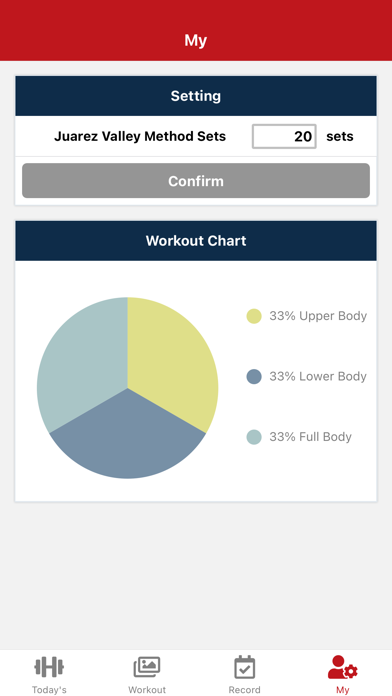The image size is (392, 696).
Task: Select the yellow Upper Body pie slice
Action: [x=173, y=362]
